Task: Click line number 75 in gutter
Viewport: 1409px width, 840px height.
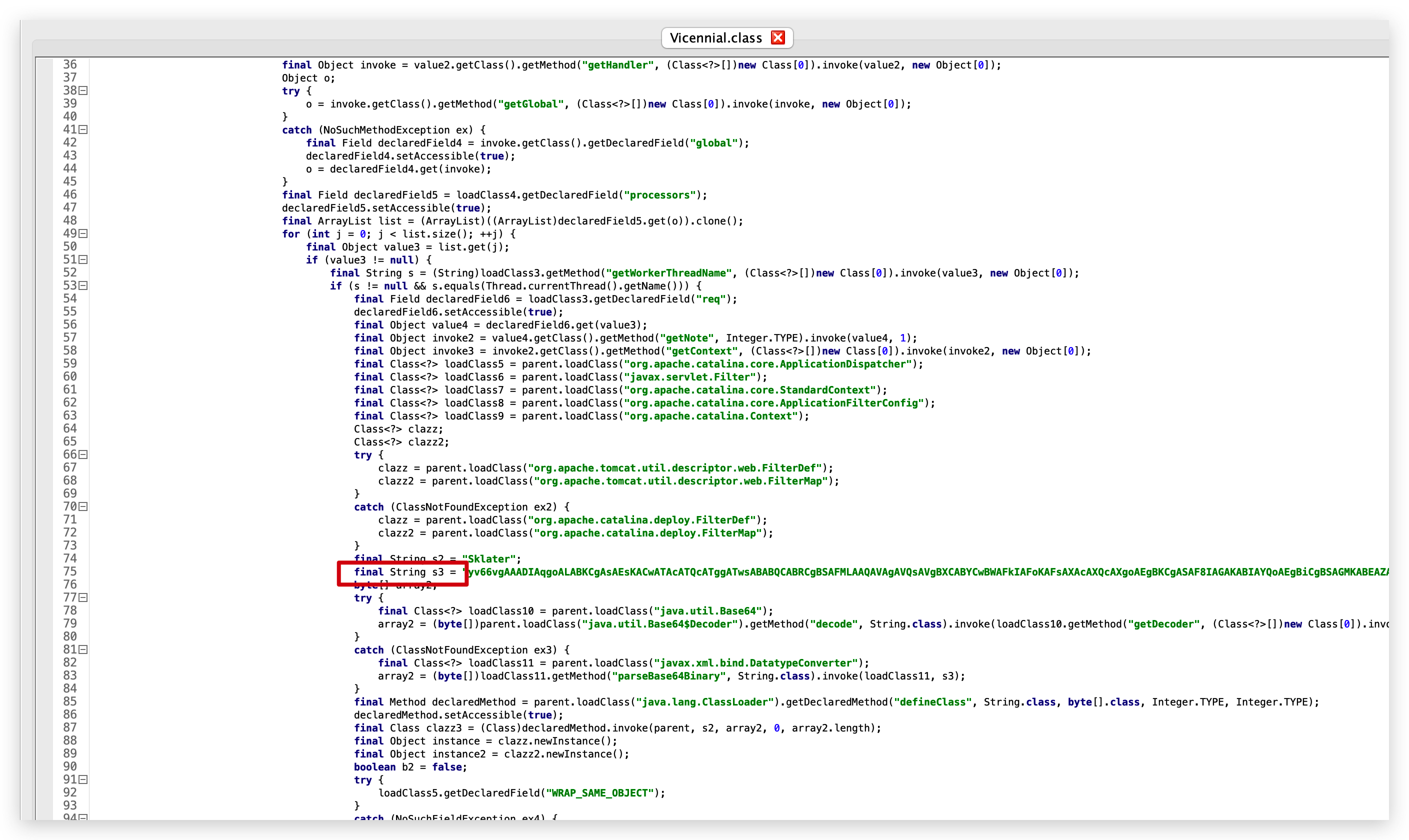Action: coord(69,571)
